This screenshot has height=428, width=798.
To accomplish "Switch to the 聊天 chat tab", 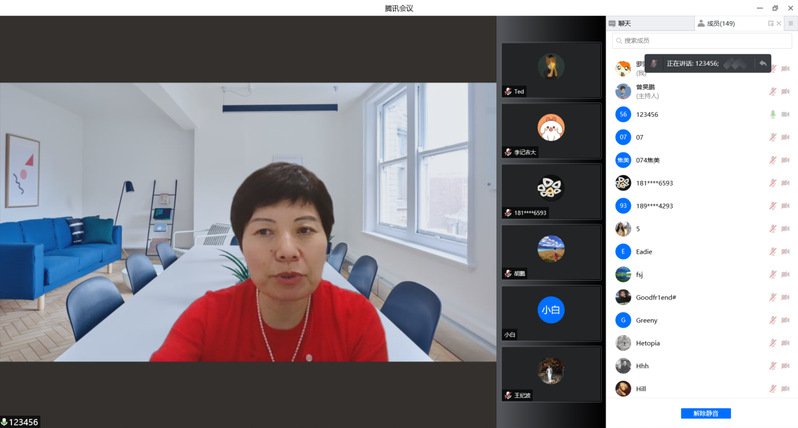I will tap(621, 23).
